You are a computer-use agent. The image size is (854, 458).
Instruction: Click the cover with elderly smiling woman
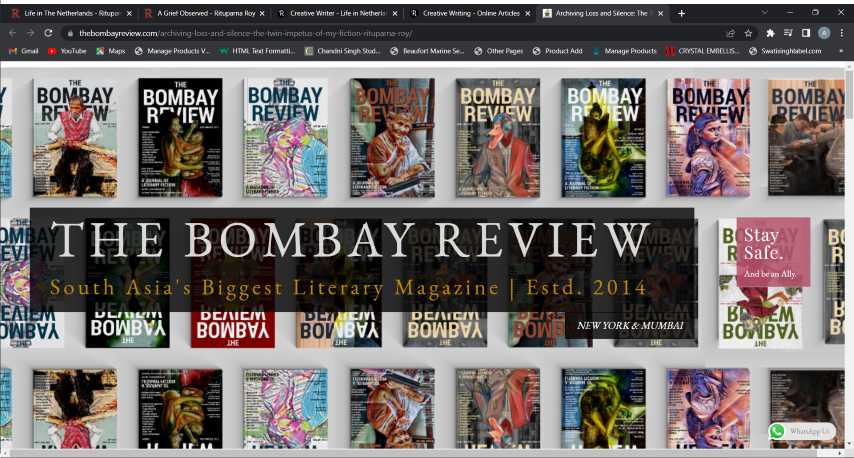392,137
